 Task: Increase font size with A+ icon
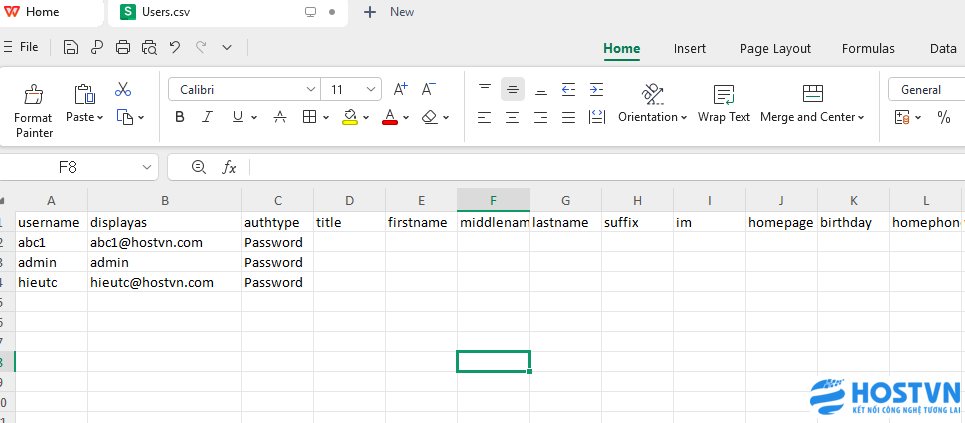pos(400,89)
